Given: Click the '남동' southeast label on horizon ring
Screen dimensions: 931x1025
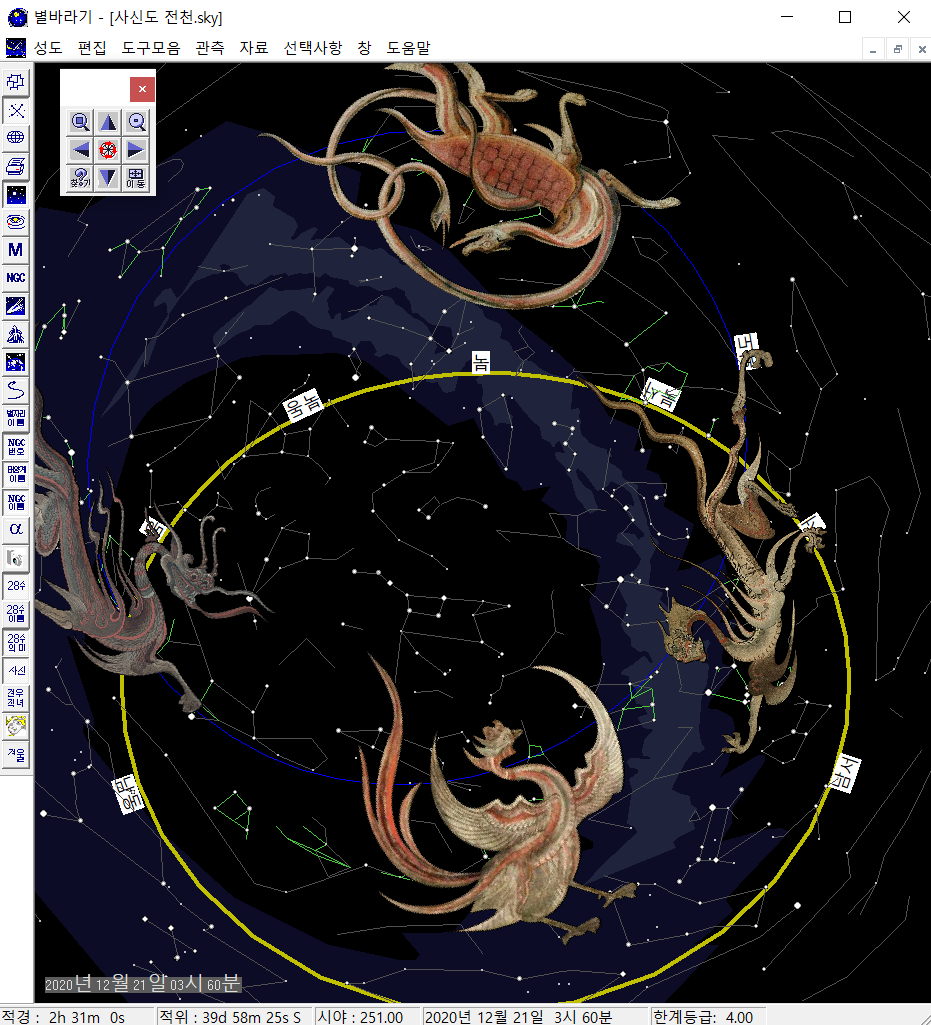Looking at the screenshot, I should (127, 794).
